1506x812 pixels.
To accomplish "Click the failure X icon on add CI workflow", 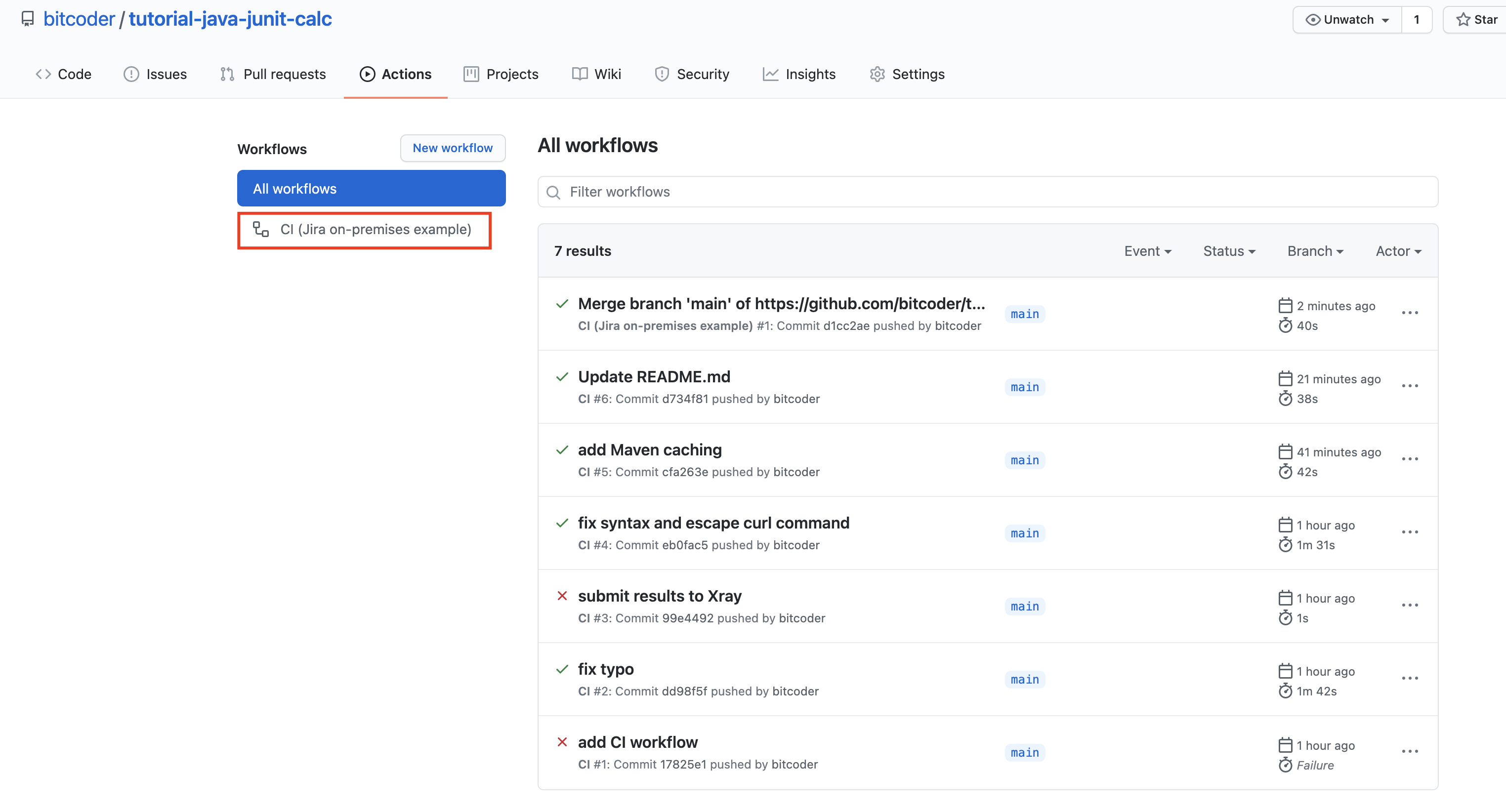I will tap(562, 742).
